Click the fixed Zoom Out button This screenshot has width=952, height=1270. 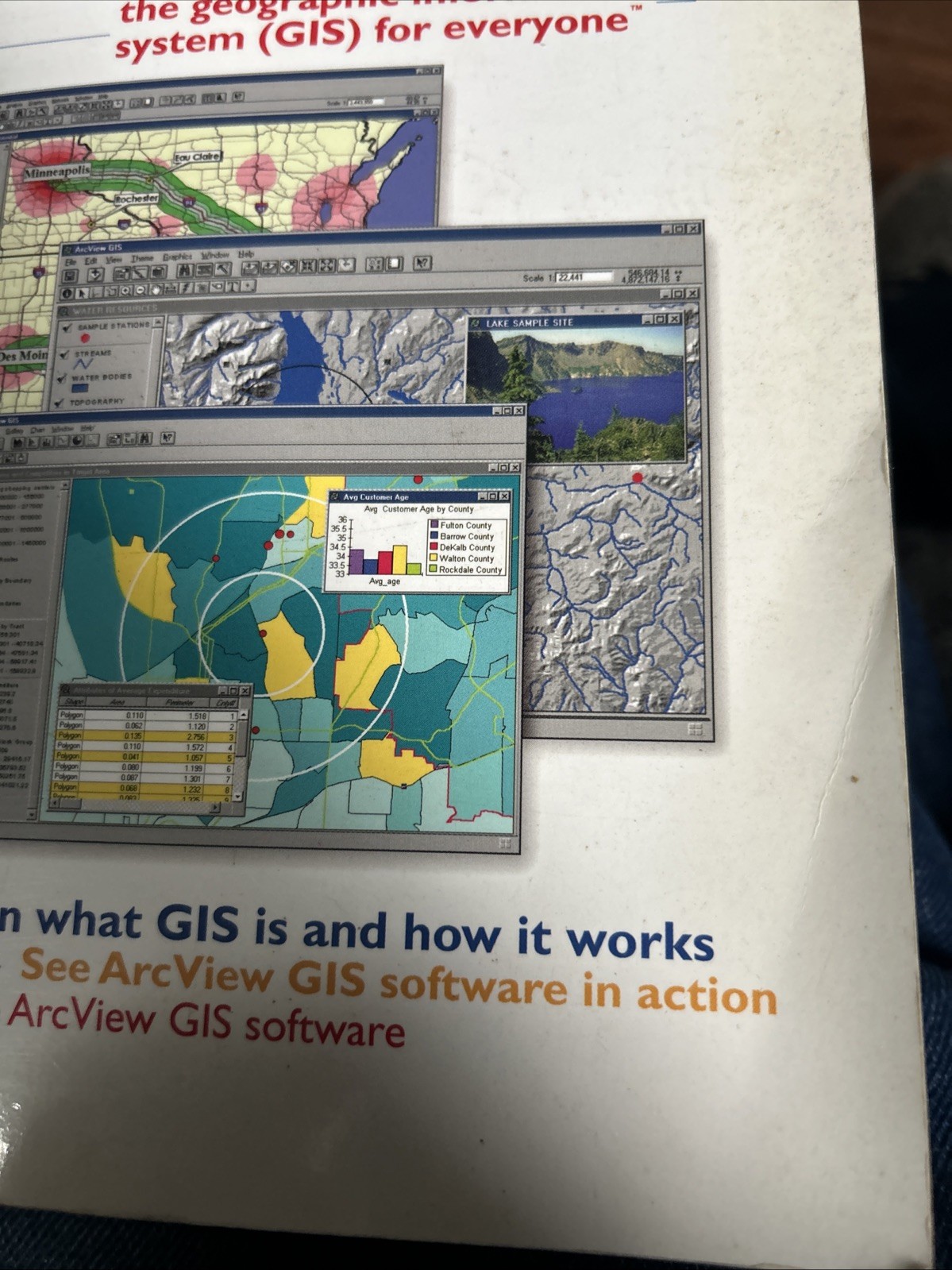(326, 265)
